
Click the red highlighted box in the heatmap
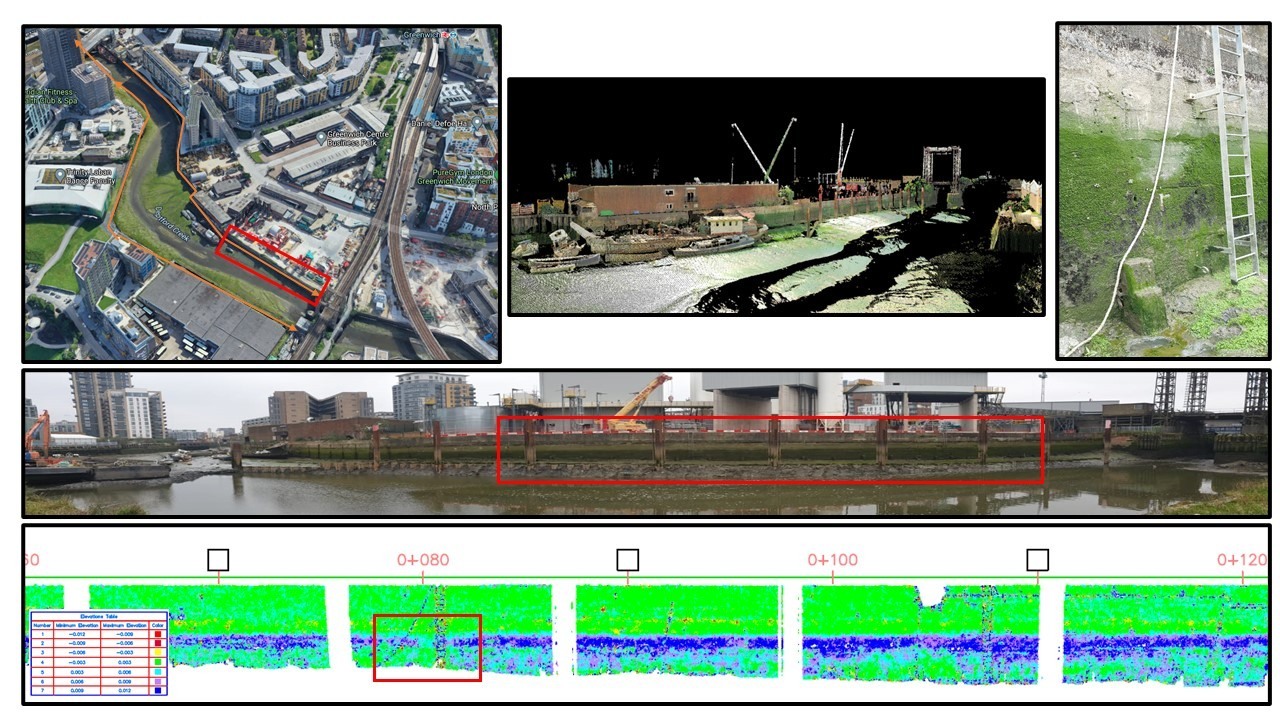(x=427, y=648)
